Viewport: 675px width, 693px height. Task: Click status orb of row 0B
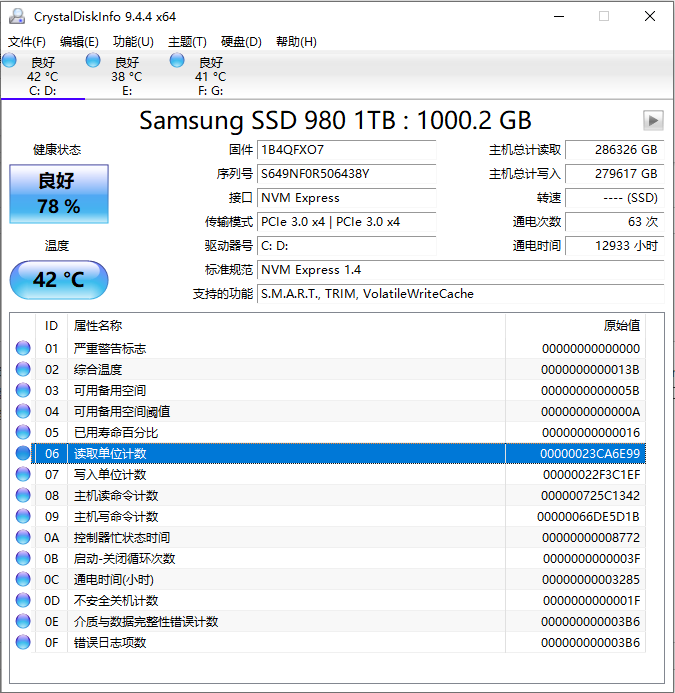pyautogui.click(x=23, y=558)
